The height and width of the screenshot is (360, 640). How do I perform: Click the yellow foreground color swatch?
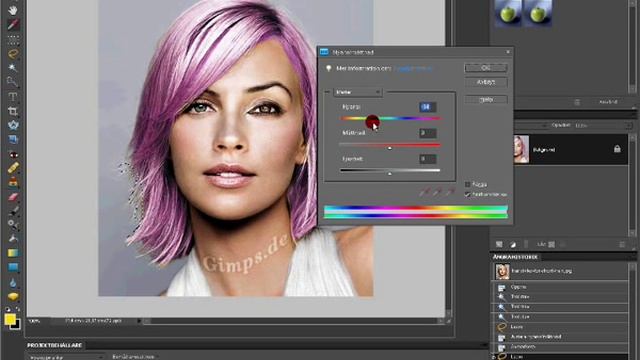10,319
